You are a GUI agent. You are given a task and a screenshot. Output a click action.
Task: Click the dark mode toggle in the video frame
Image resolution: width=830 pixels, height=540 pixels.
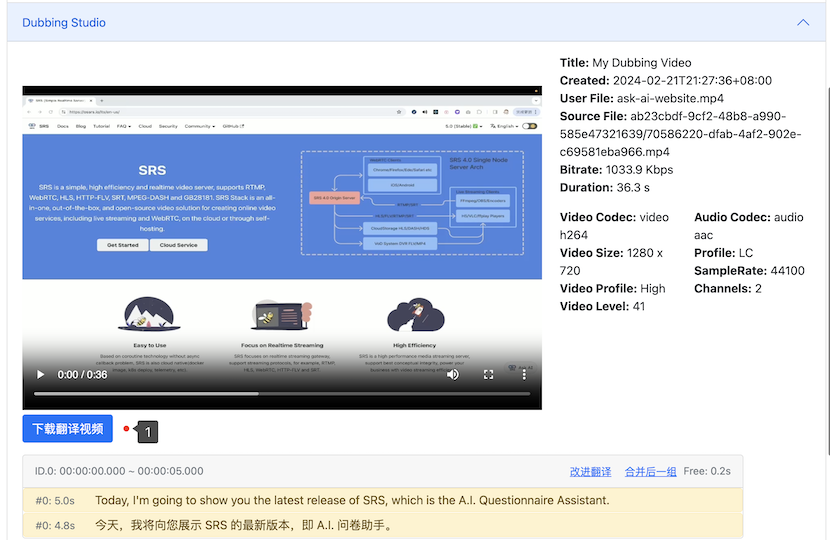click(x=529, y=127)
